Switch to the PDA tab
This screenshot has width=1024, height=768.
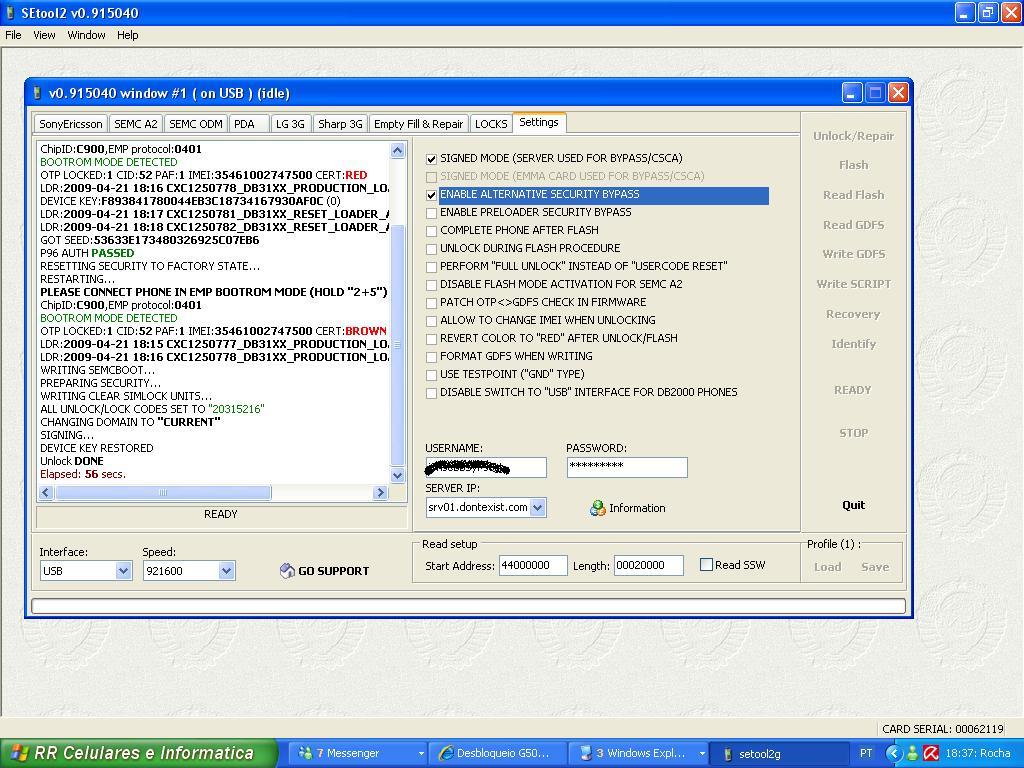(249, 123)
